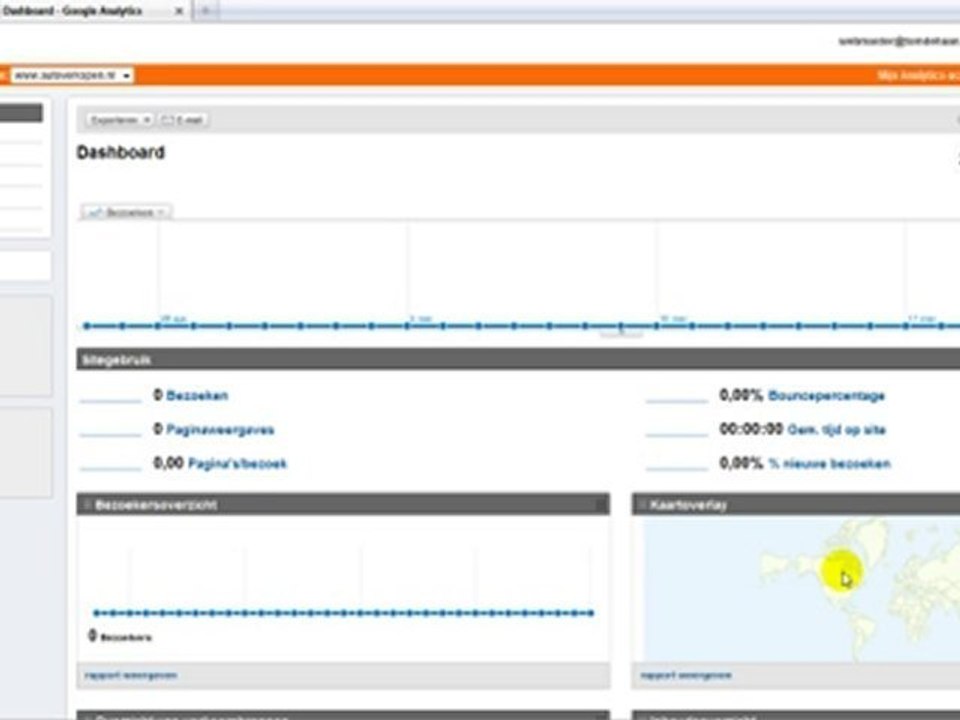960x720 pixels.
Task: Open the Exporteren dropdown
Action: pyautogui.click(x=119, y=120)
